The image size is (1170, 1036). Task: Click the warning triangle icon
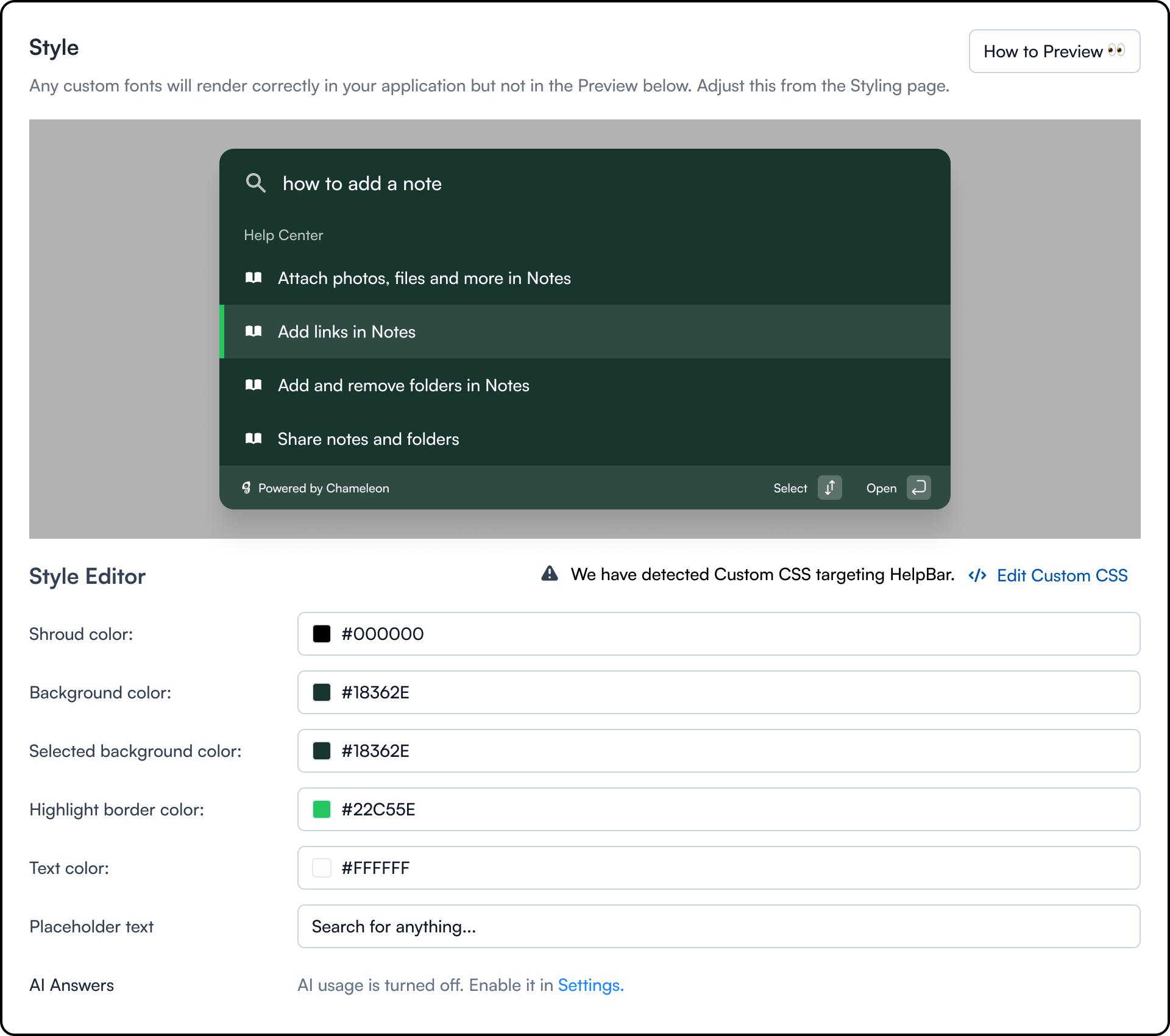tap(550, 573)
